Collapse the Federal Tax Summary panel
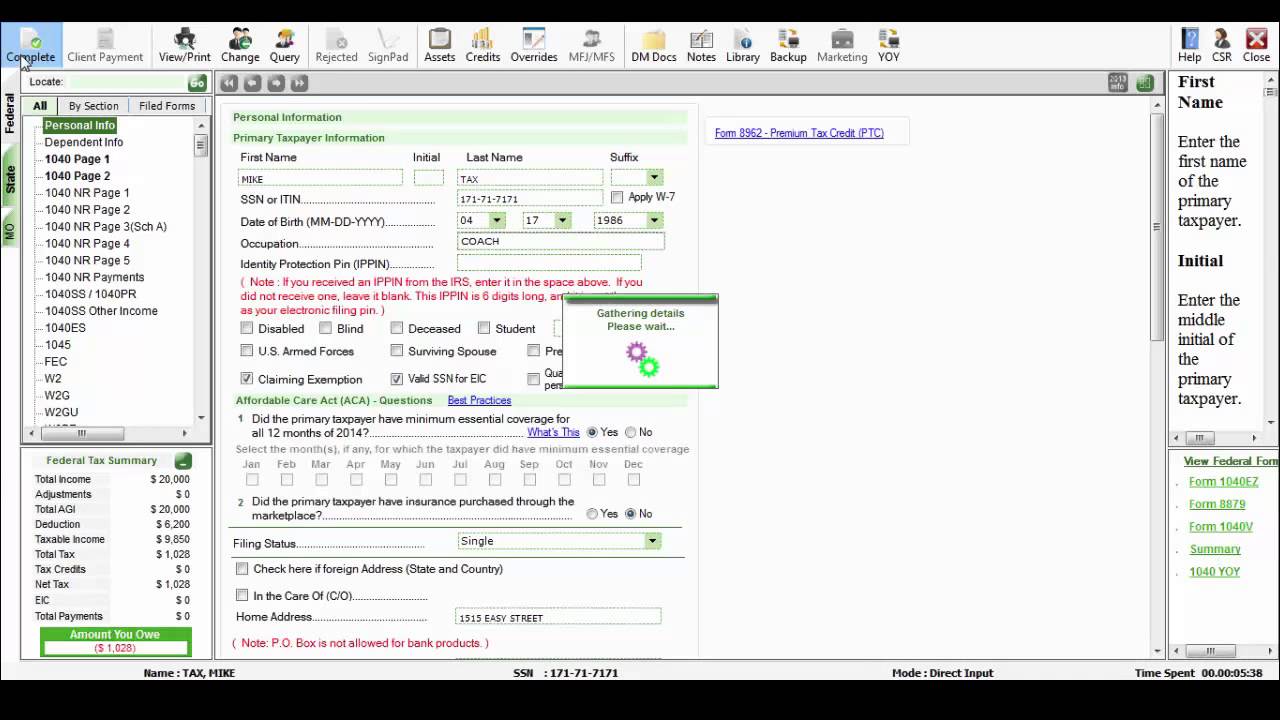The width and height of the screenshot is (1280, 720). 183,461
